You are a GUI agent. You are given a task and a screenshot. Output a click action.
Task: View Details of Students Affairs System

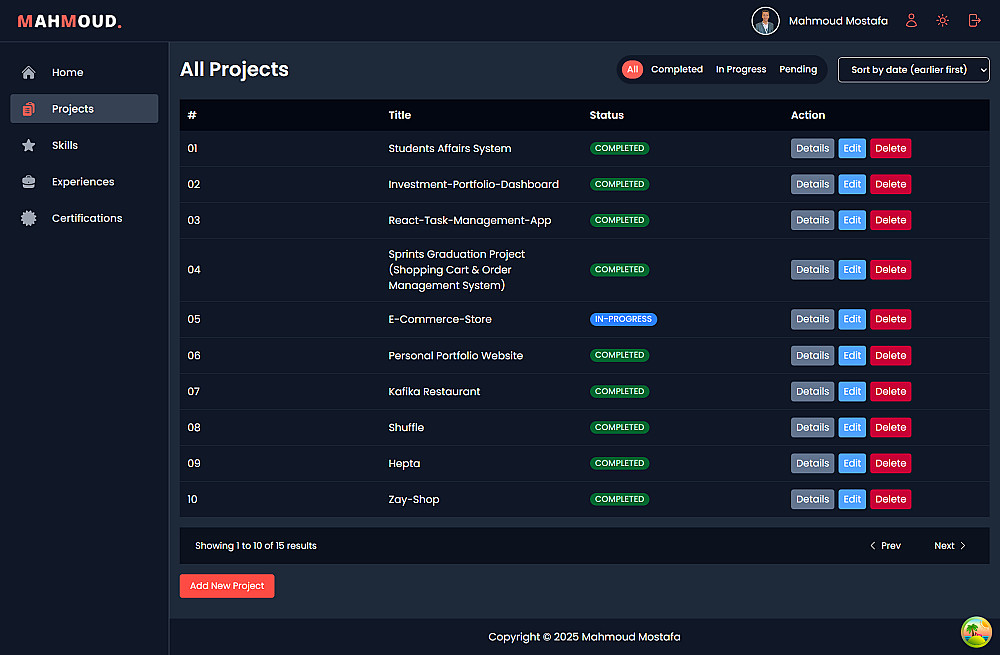click(812, 149)
